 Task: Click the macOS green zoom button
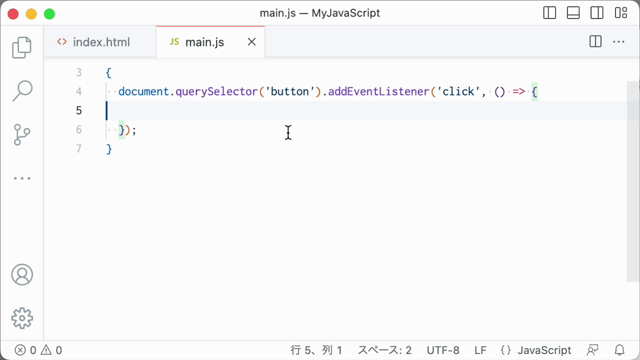point(49,14)
